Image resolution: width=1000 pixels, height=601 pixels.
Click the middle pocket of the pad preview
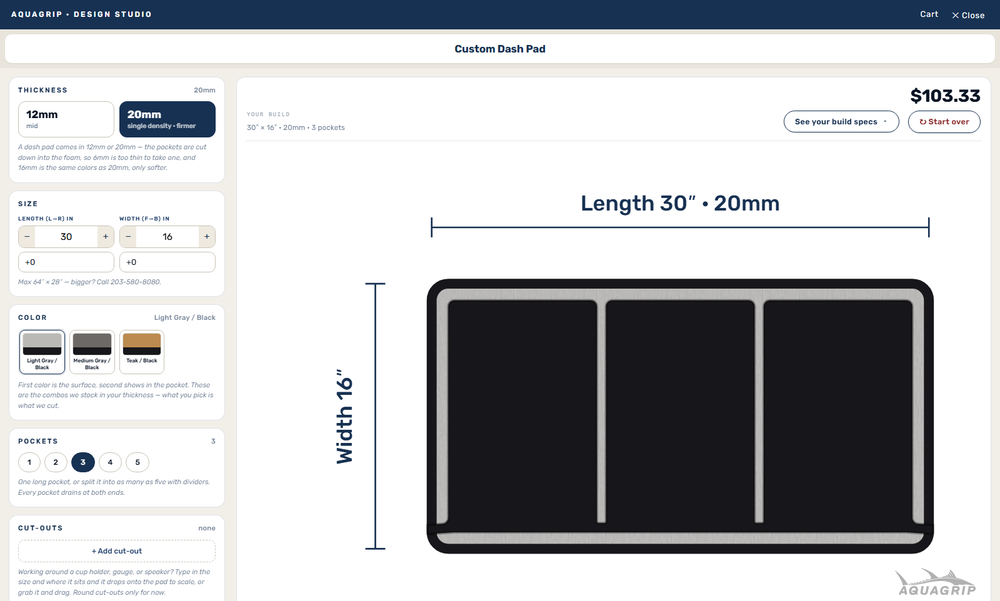pyautogui.click(x=680, y=412)
